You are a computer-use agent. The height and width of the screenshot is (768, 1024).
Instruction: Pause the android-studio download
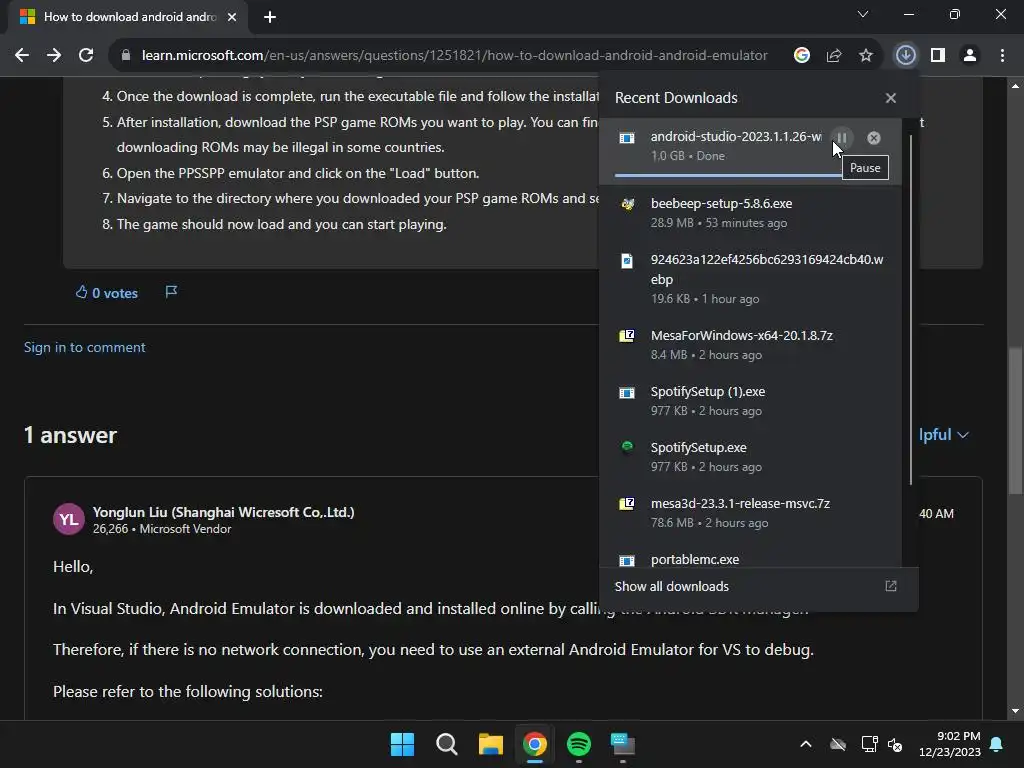(842, 138)
